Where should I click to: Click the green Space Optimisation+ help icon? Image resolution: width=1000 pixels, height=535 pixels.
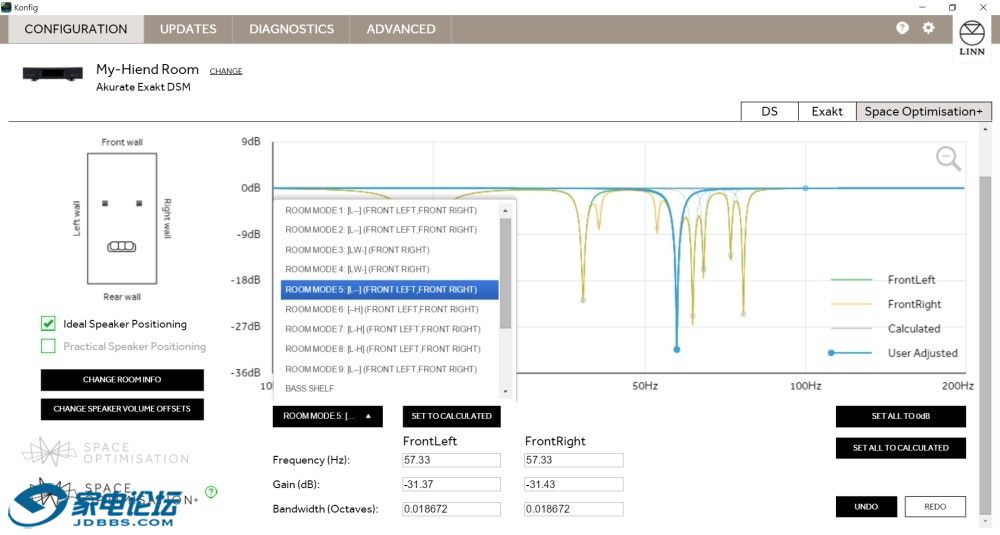[x=211, y=491]
